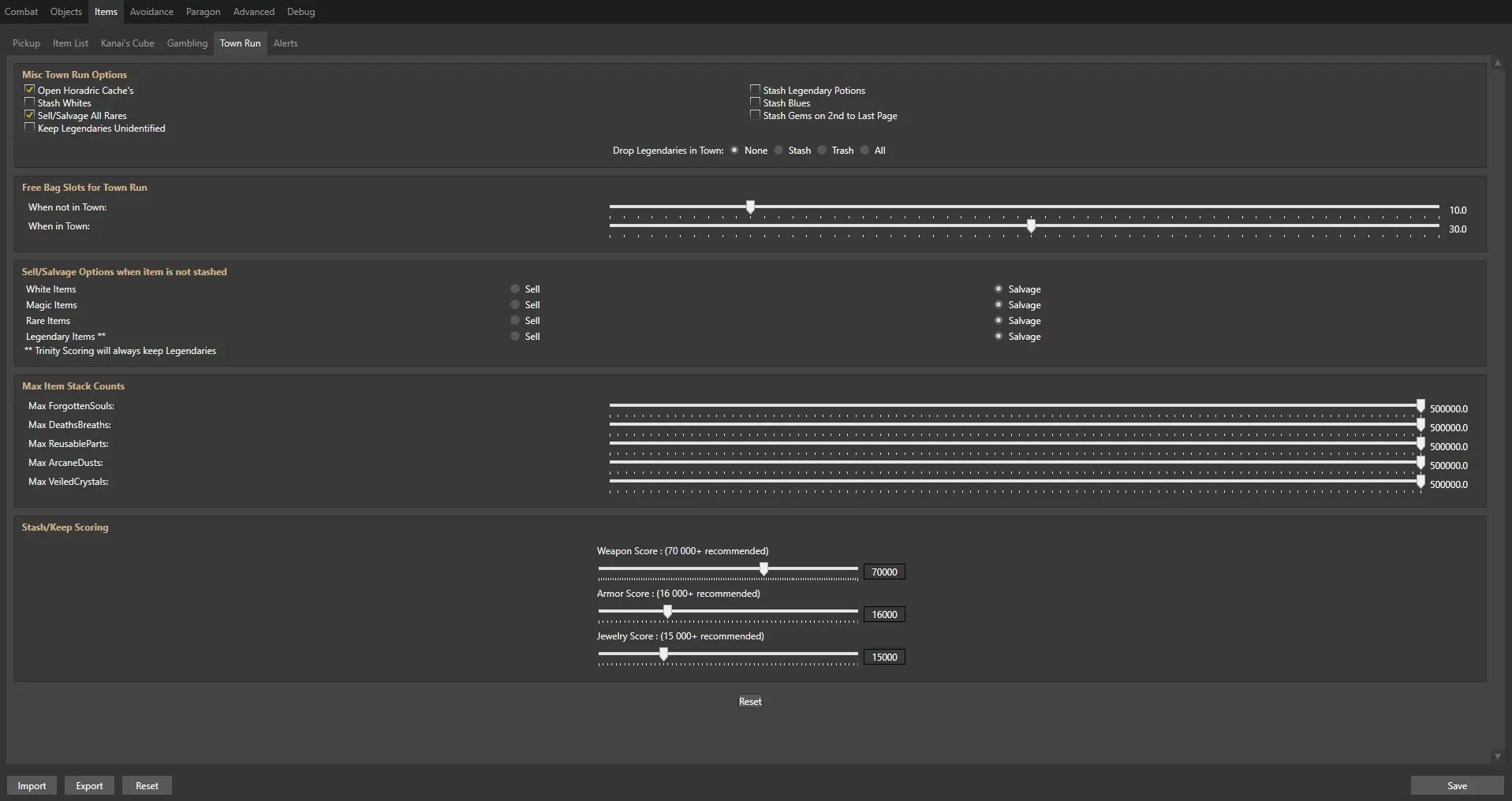
Task: Check Stash Gems on 2nd to Last Page
Action: pyautogui.click(x=755, y=115)
